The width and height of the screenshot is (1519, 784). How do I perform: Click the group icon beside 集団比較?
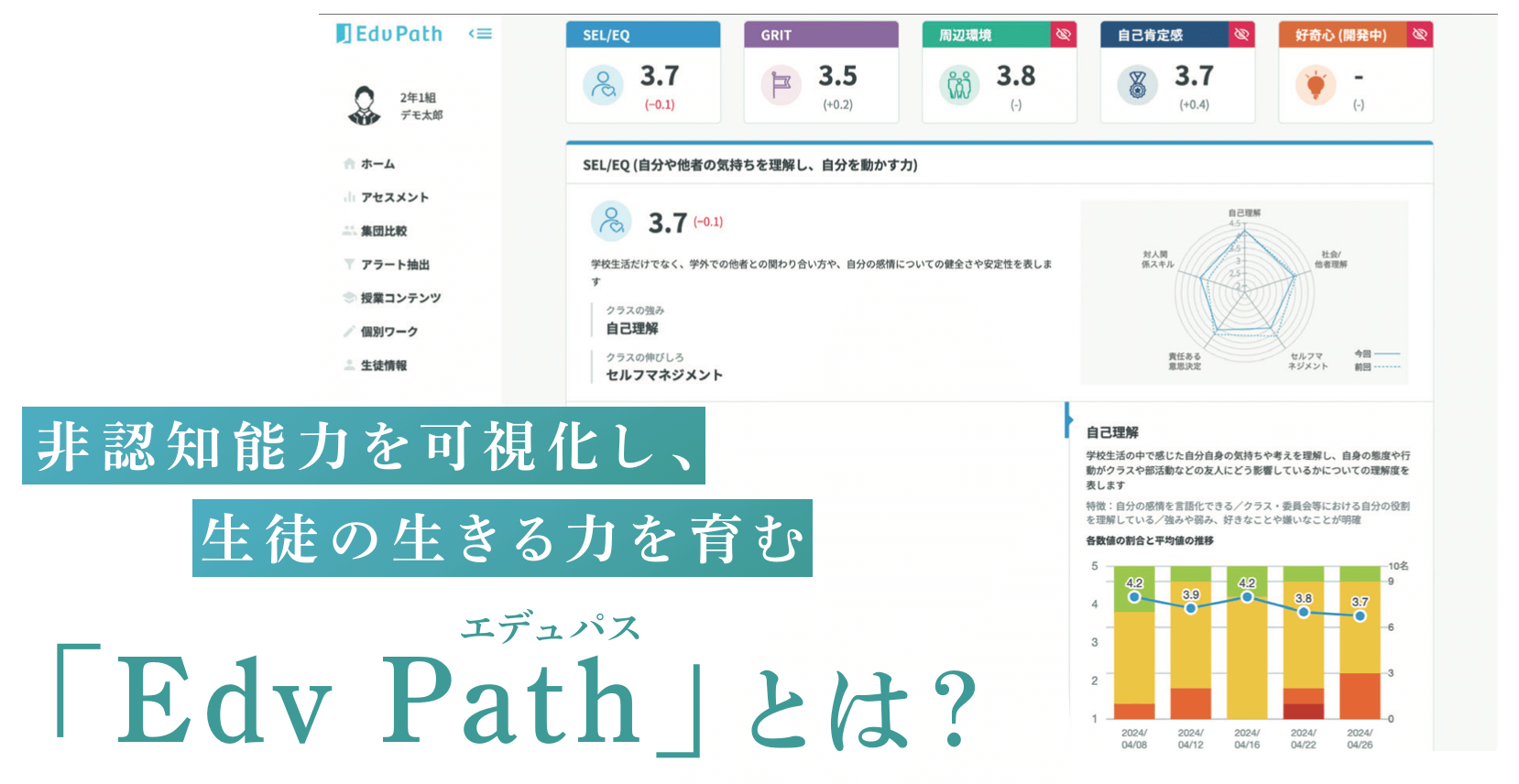click(349, 231)
